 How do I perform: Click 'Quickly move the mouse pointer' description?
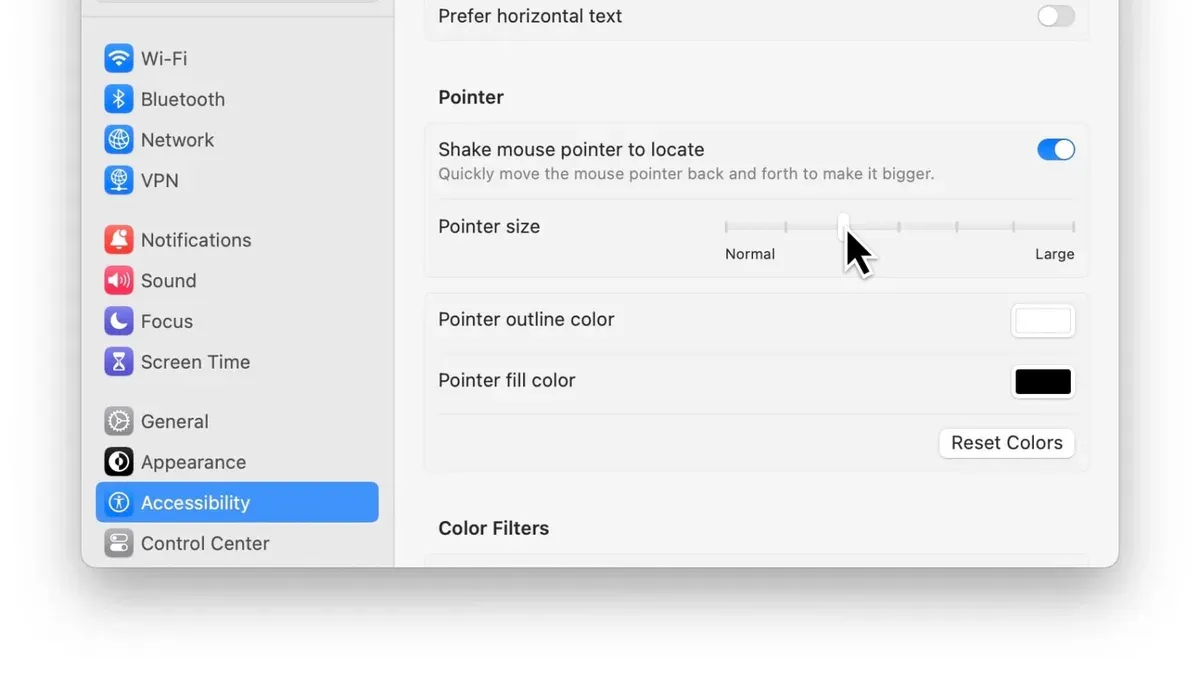686,174
